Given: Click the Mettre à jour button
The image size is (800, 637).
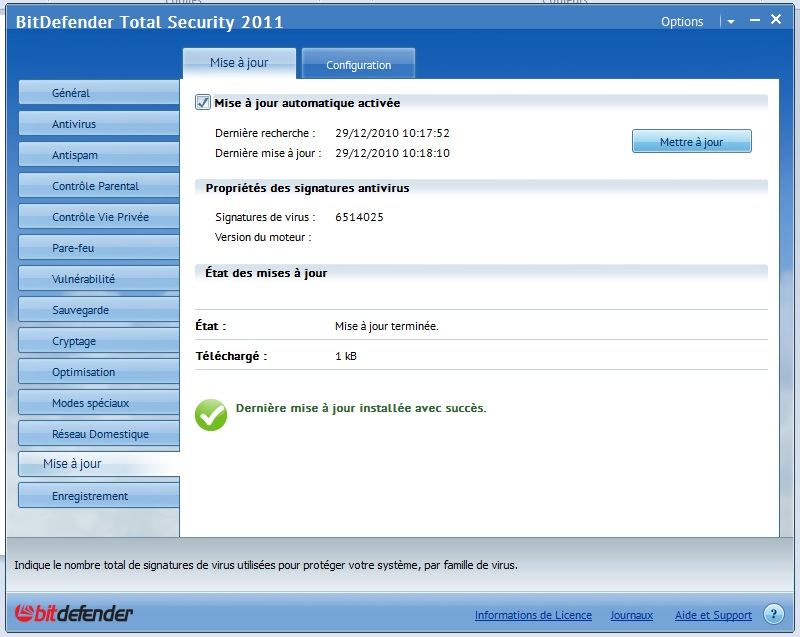Looking at the screenshot, I should 691,141.
